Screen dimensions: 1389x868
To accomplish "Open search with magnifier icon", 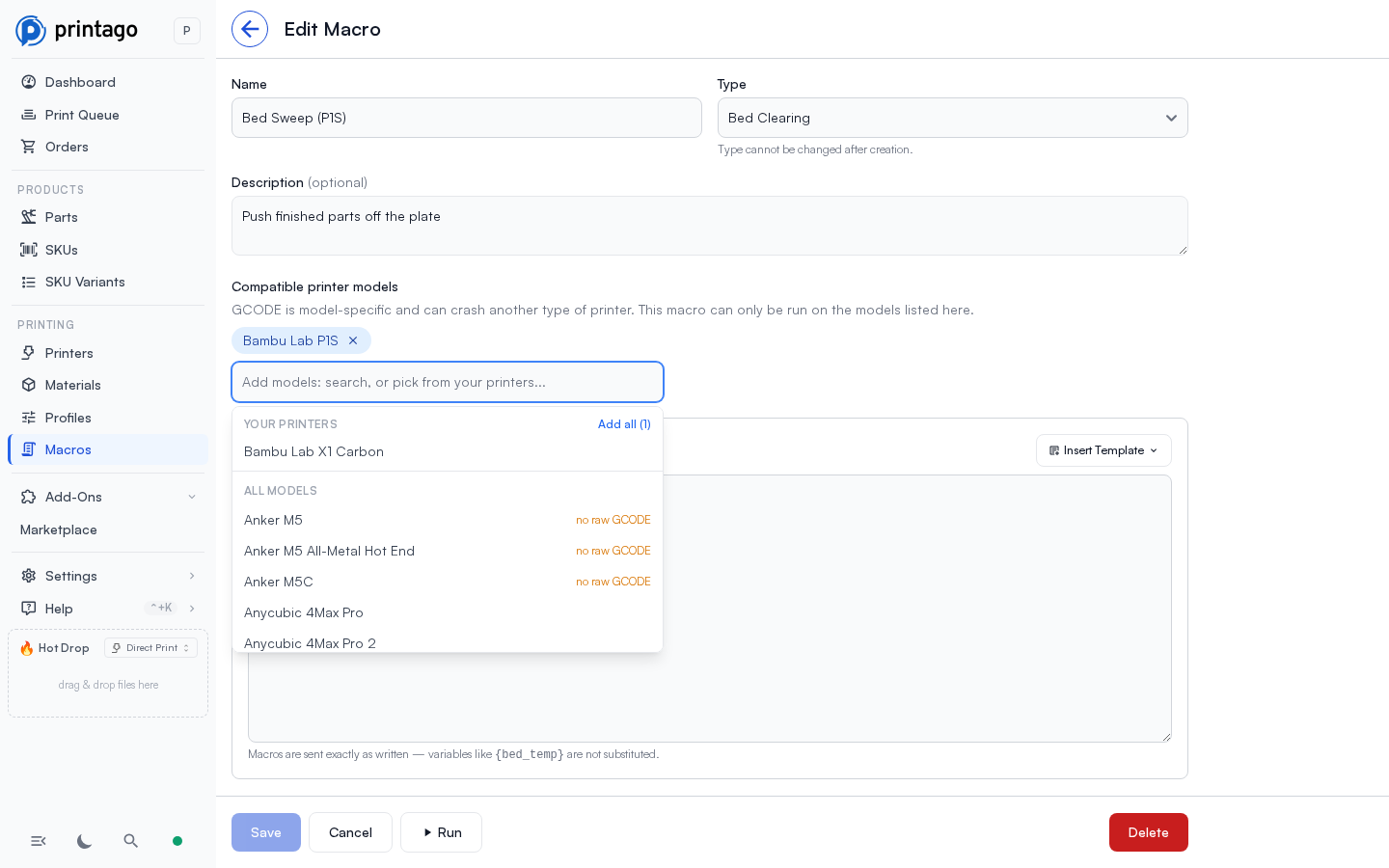I will pos(131,841).
